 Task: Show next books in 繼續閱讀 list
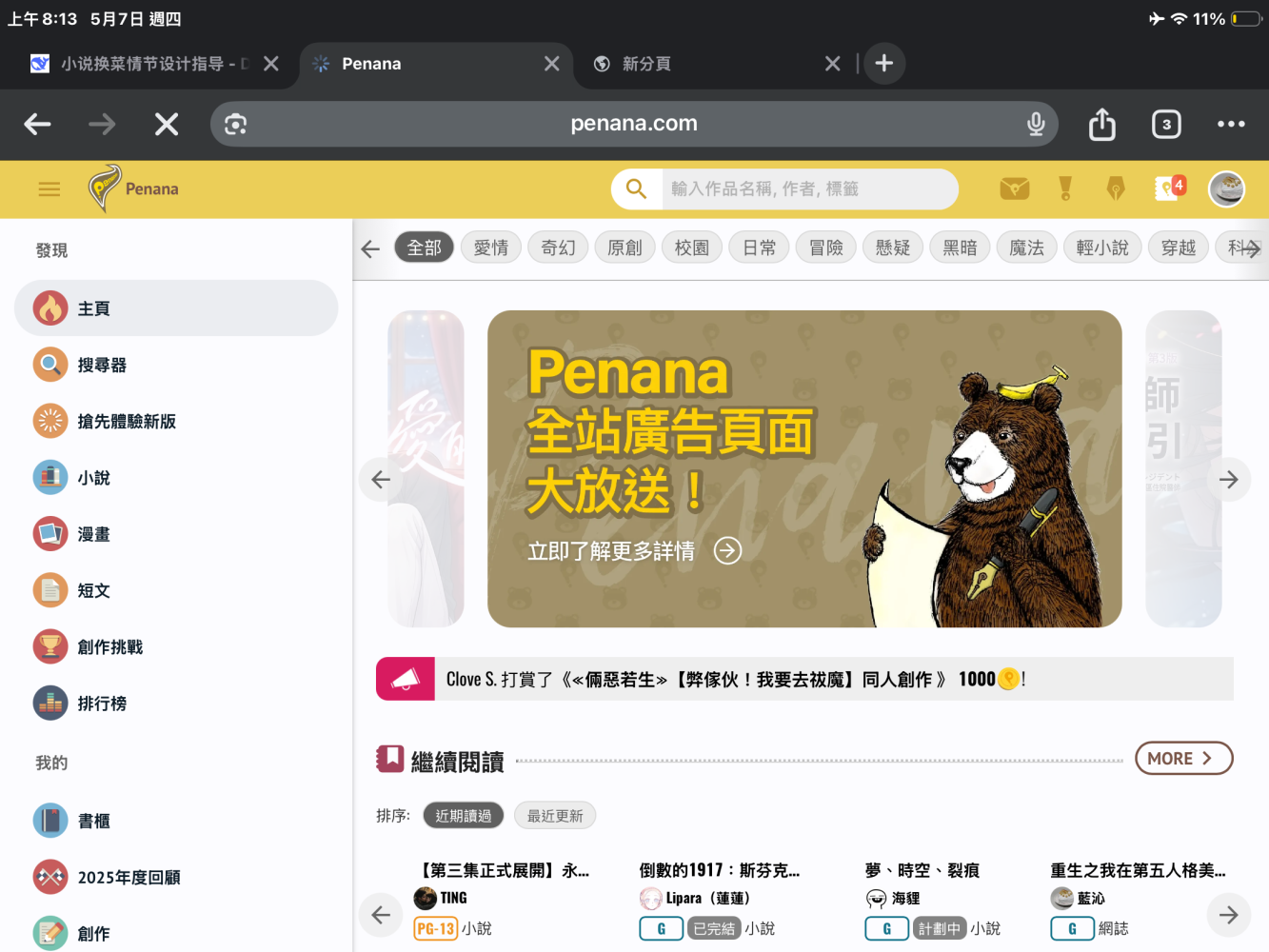coord(1229,915)
